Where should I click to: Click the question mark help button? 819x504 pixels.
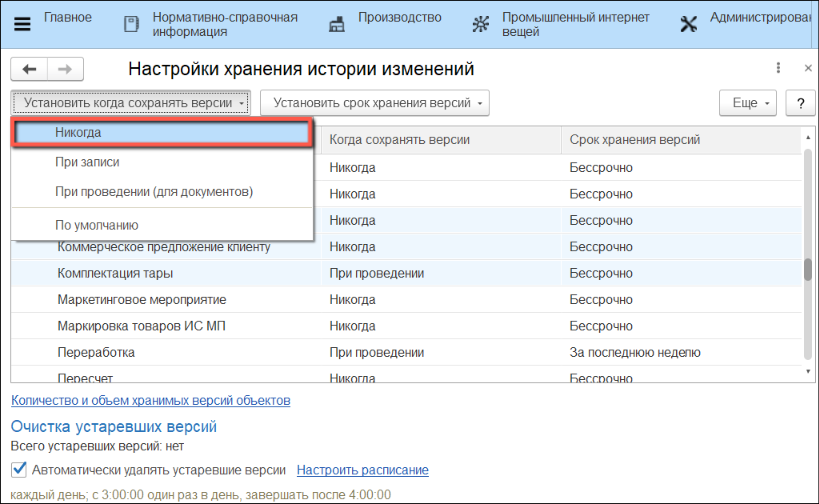799,103
